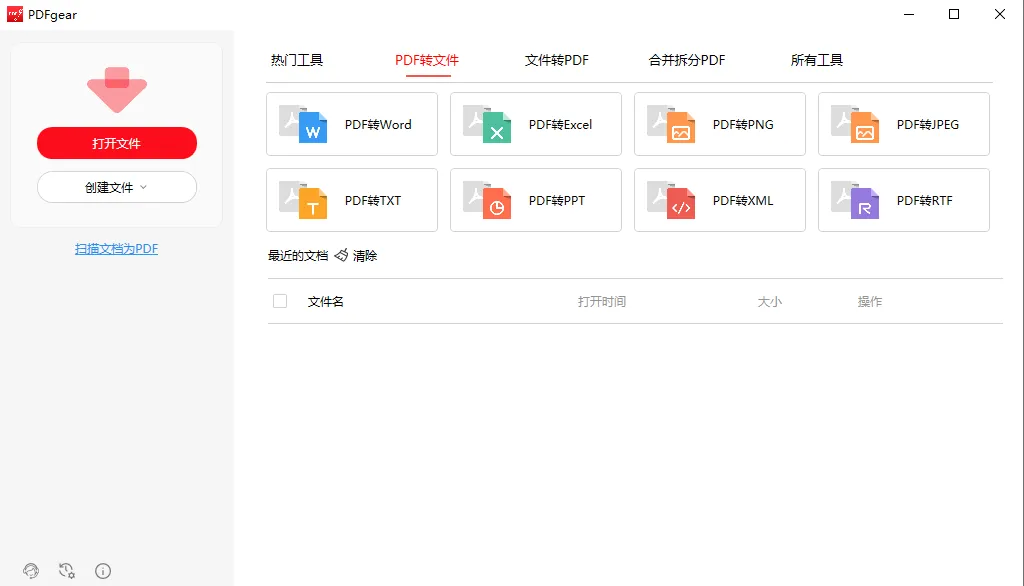Screen dimensions: 1024x586
Task: Open the PDF转XML converter
Action: coord(720,200)
